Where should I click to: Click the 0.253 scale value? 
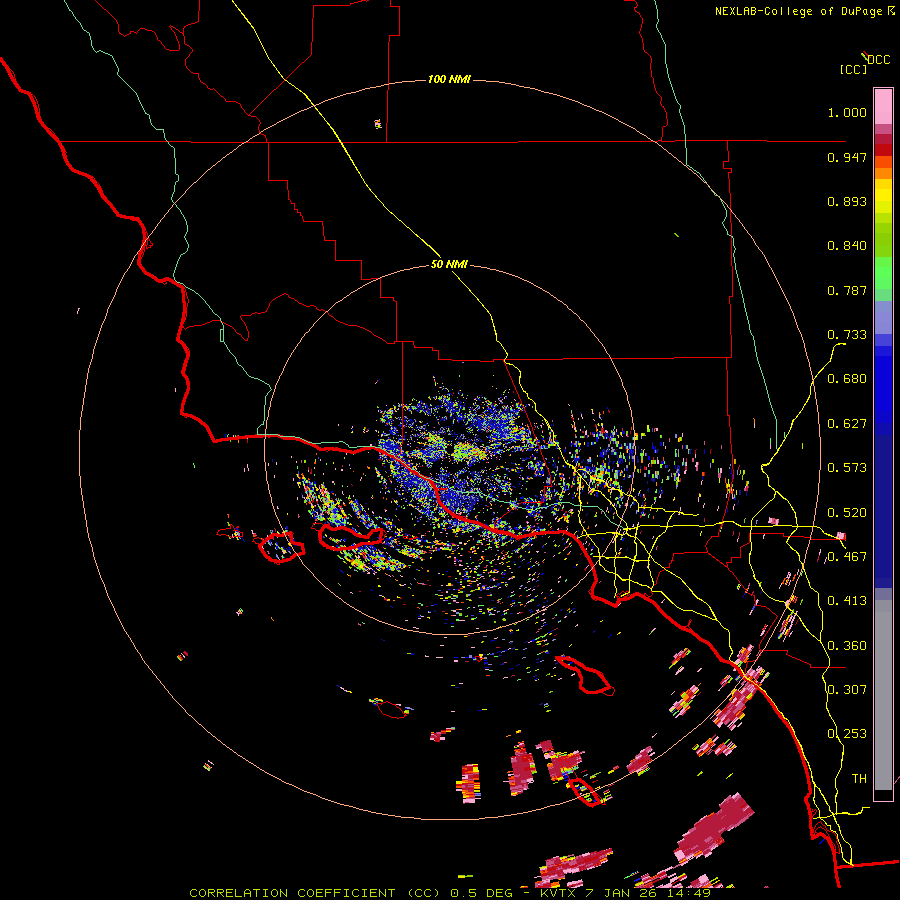click(847, 734)
